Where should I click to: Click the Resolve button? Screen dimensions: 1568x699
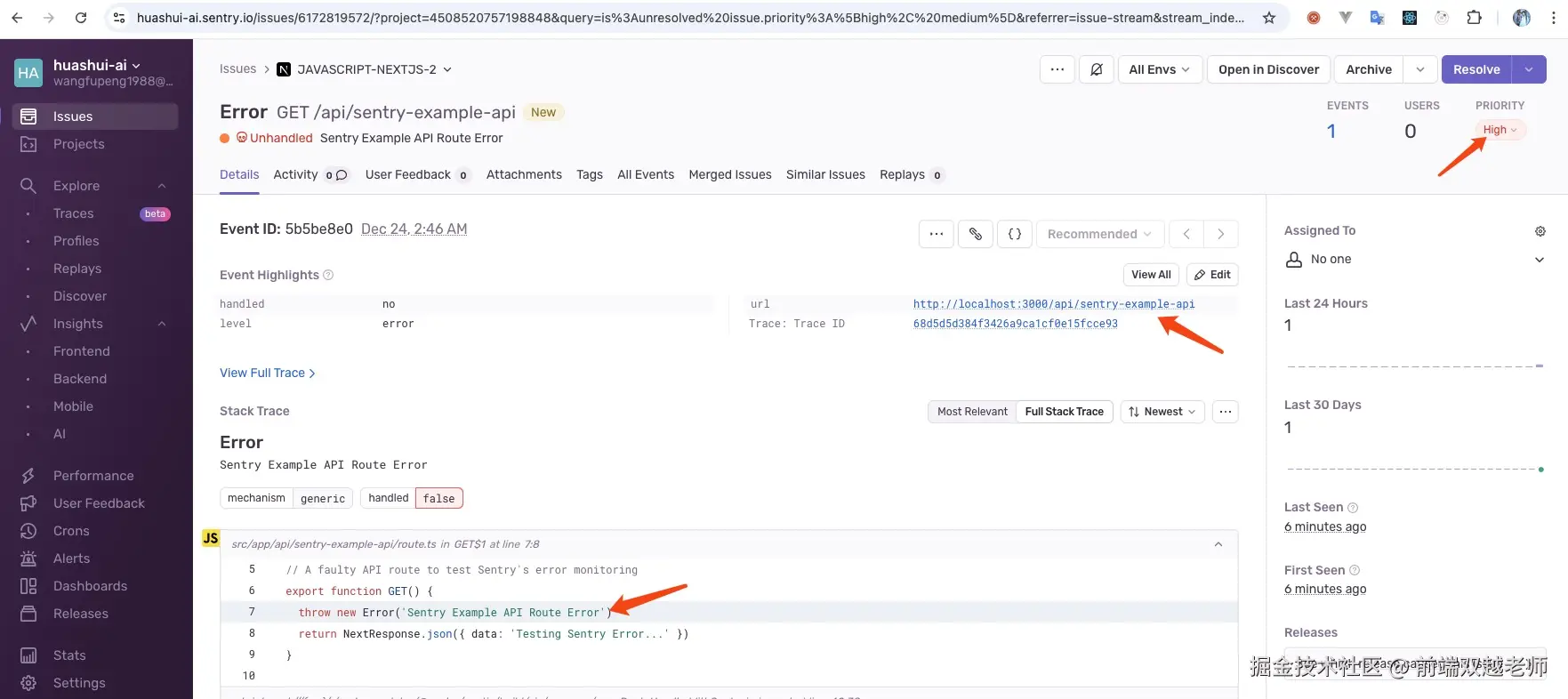point(1476,69)
